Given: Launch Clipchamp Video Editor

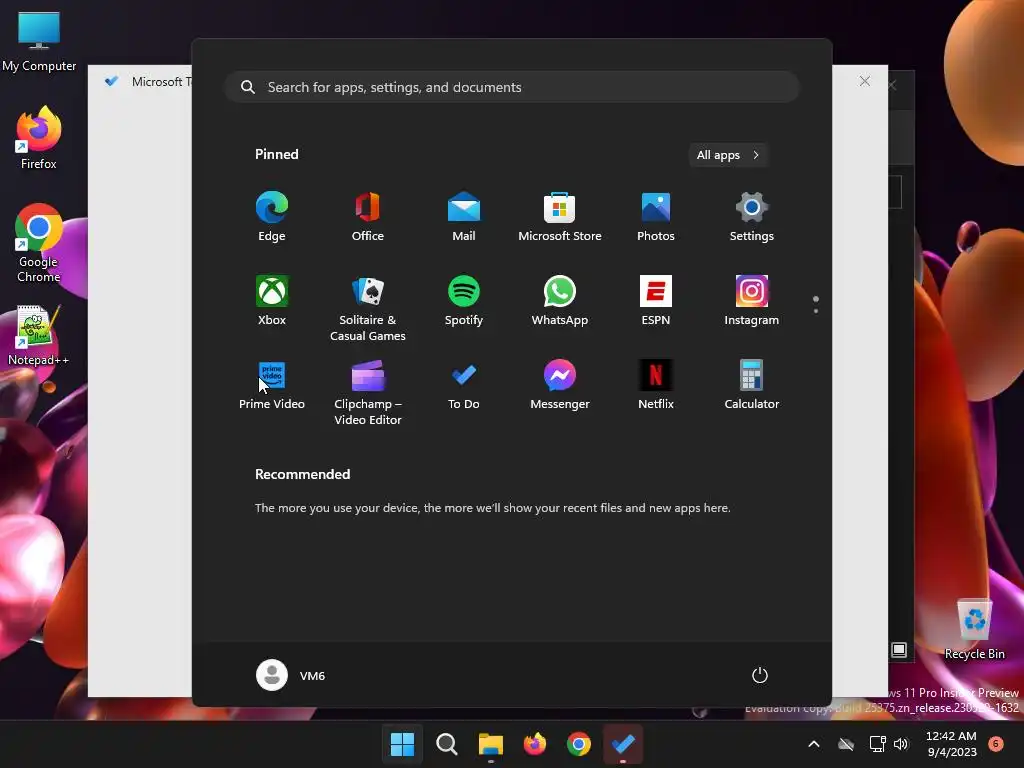Looking at the screenshot, I should click(x=368, y=392).
